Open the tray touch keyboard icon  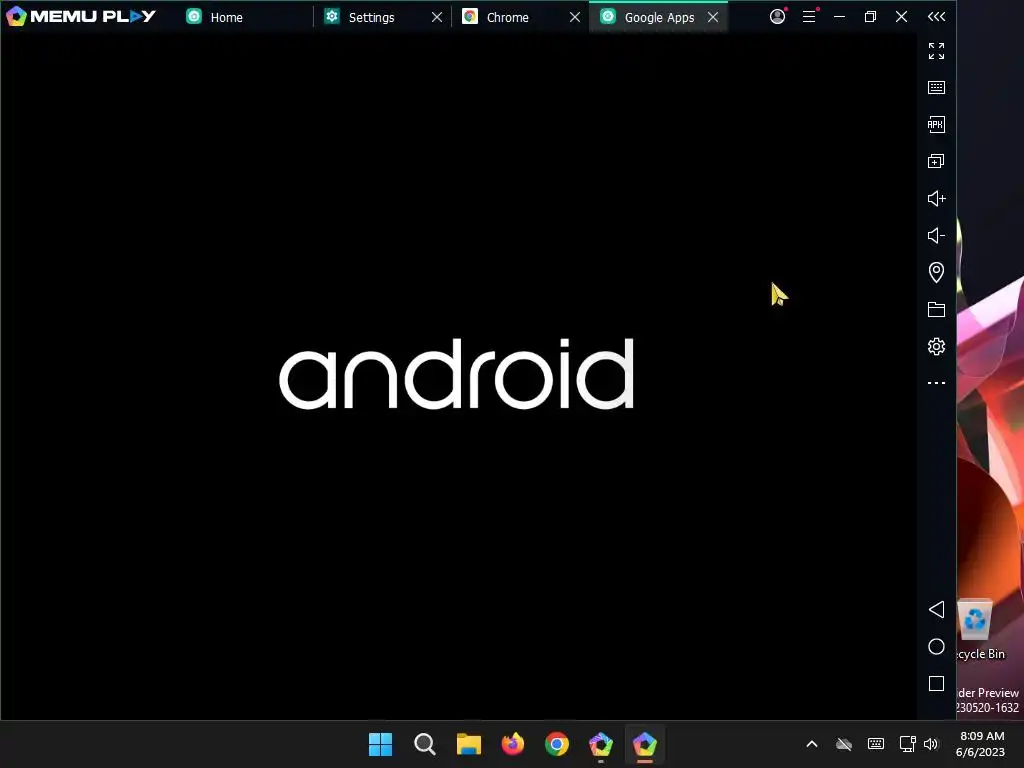tap(876, 744)
